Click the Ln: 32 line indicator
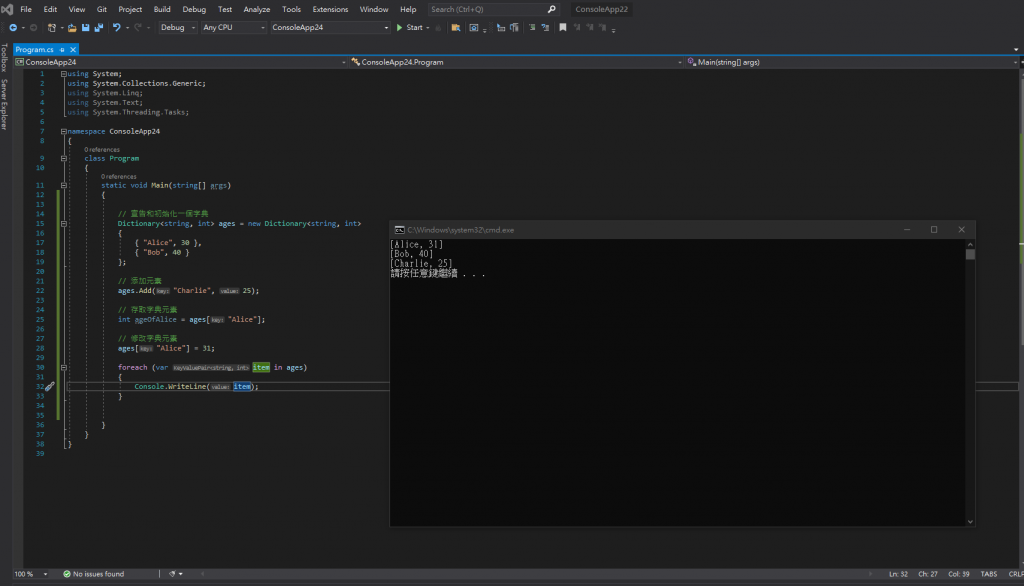Viewport: 1024px width, 586px height. point(898,574)
